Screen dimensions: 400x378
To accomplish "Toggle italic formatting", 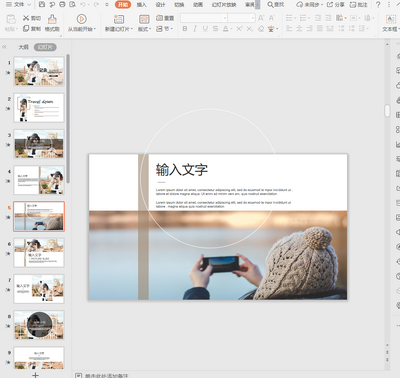I will pyautogui.click(x=195, y=29).
